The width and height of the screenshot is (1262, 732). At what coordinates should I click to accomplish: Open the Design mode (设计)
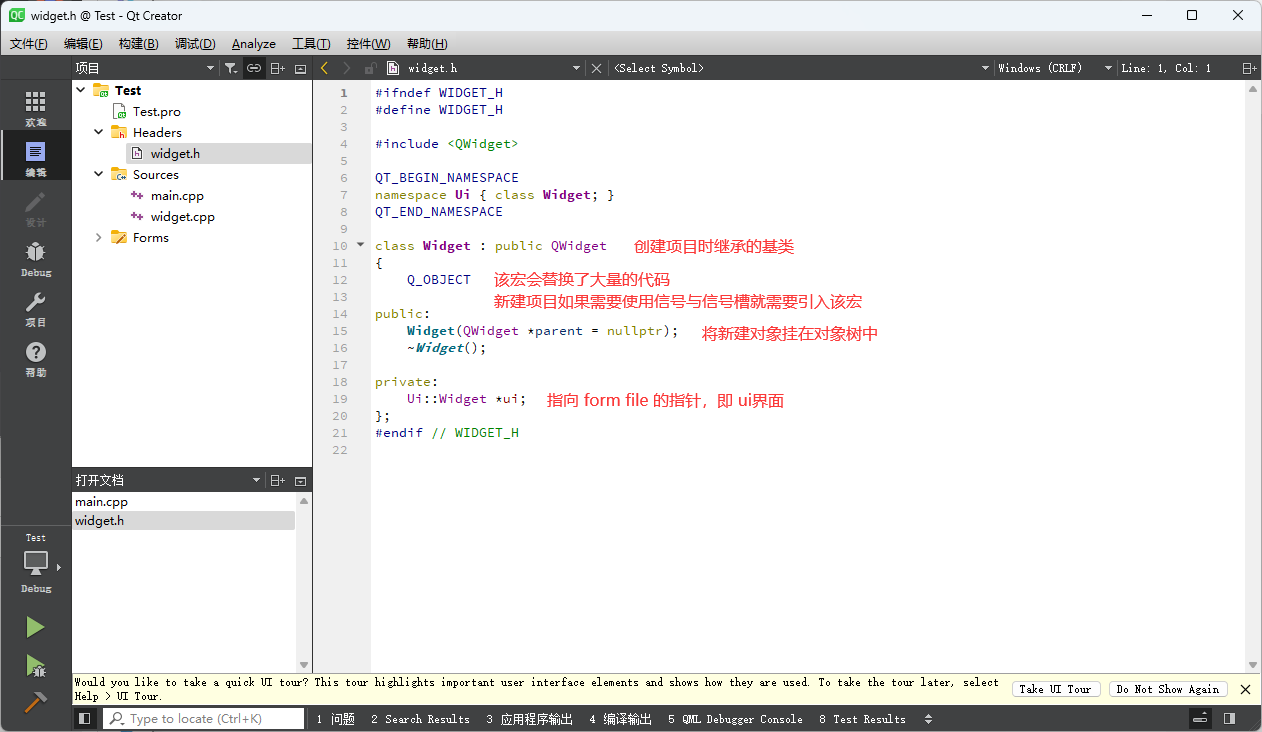tap(36, 208)
